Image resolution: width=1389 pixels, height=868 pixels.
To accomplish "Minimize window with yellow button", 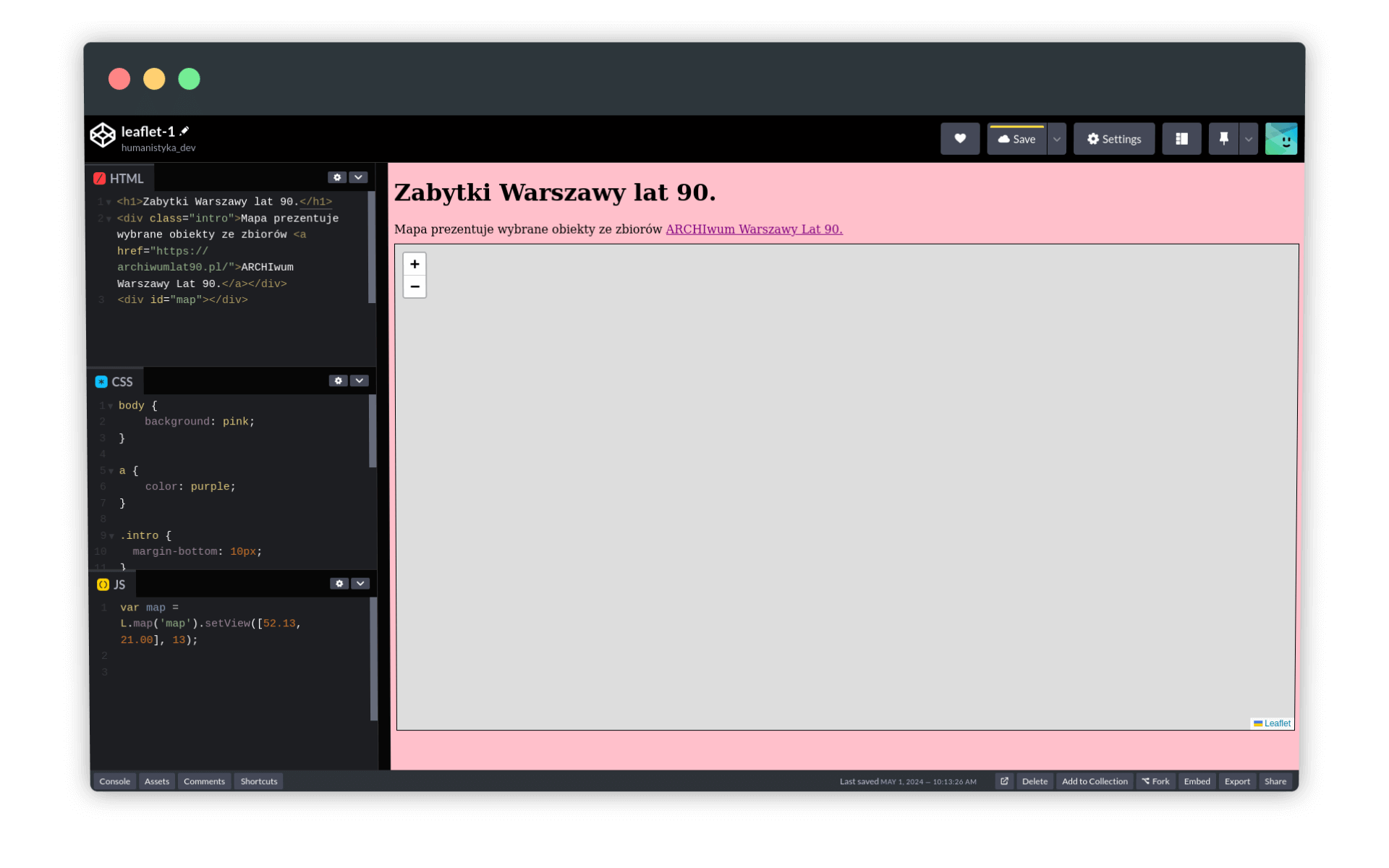I will coord(154,79).
